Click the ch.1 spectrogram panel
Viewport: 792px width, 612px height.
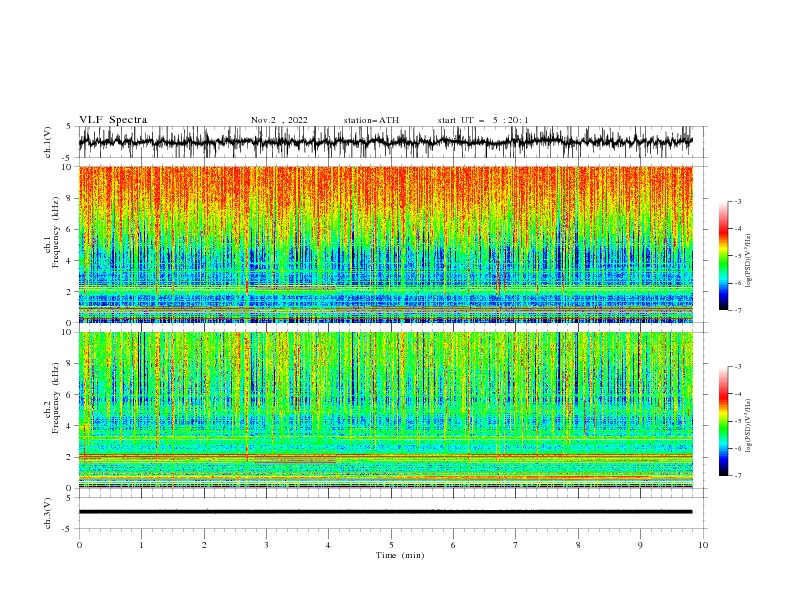pos(386,244)
